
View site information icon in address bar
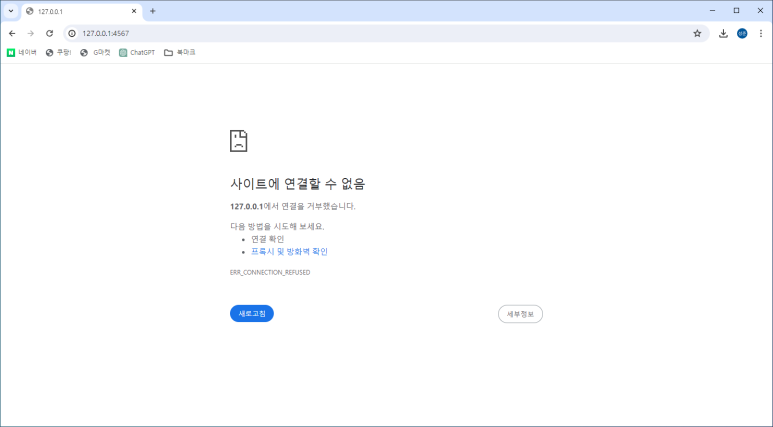(x=72, y=34)
